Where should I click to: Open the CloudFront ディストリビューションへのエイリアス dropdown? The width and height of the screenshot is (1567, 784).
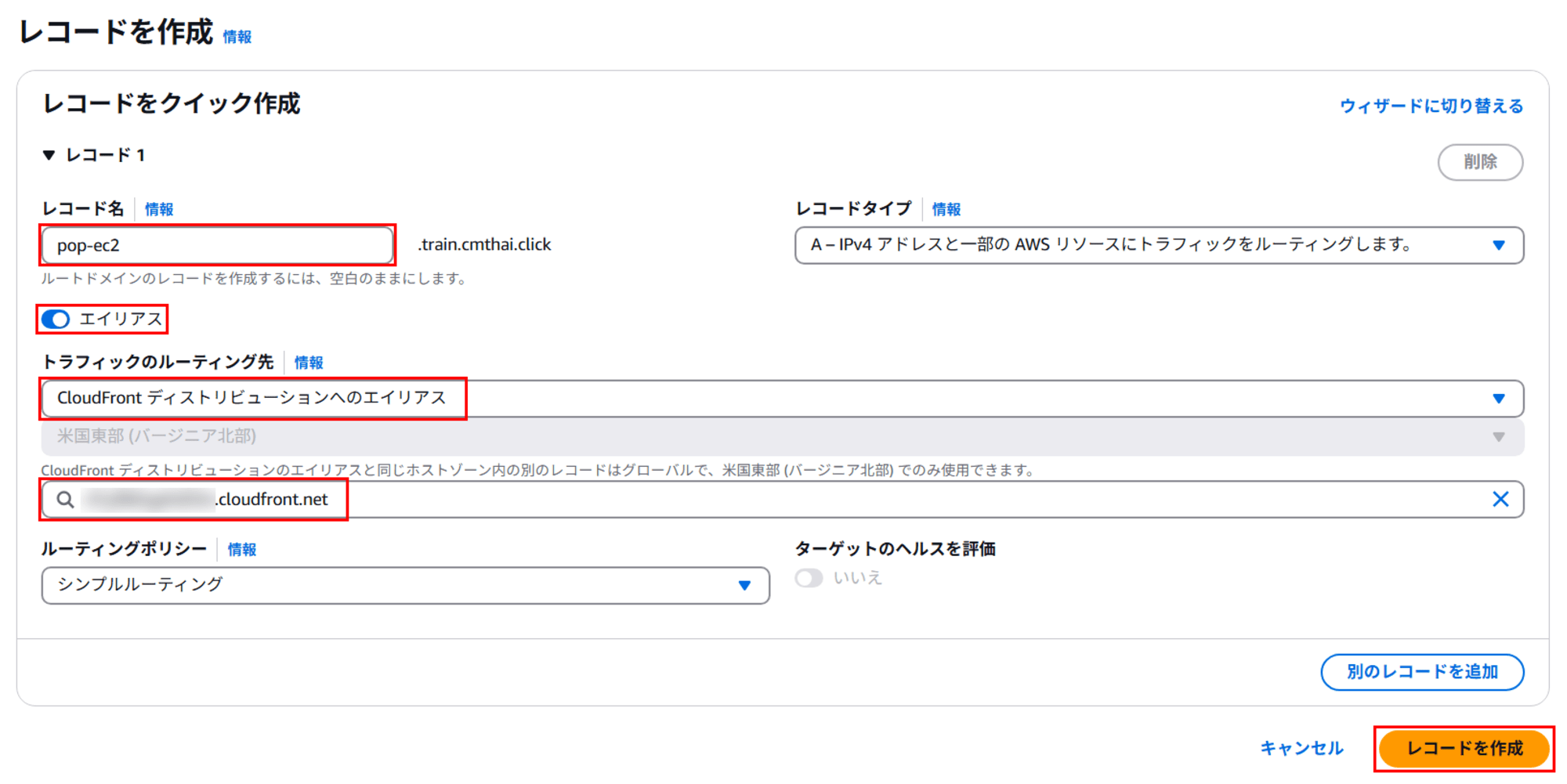pos(782,399)
